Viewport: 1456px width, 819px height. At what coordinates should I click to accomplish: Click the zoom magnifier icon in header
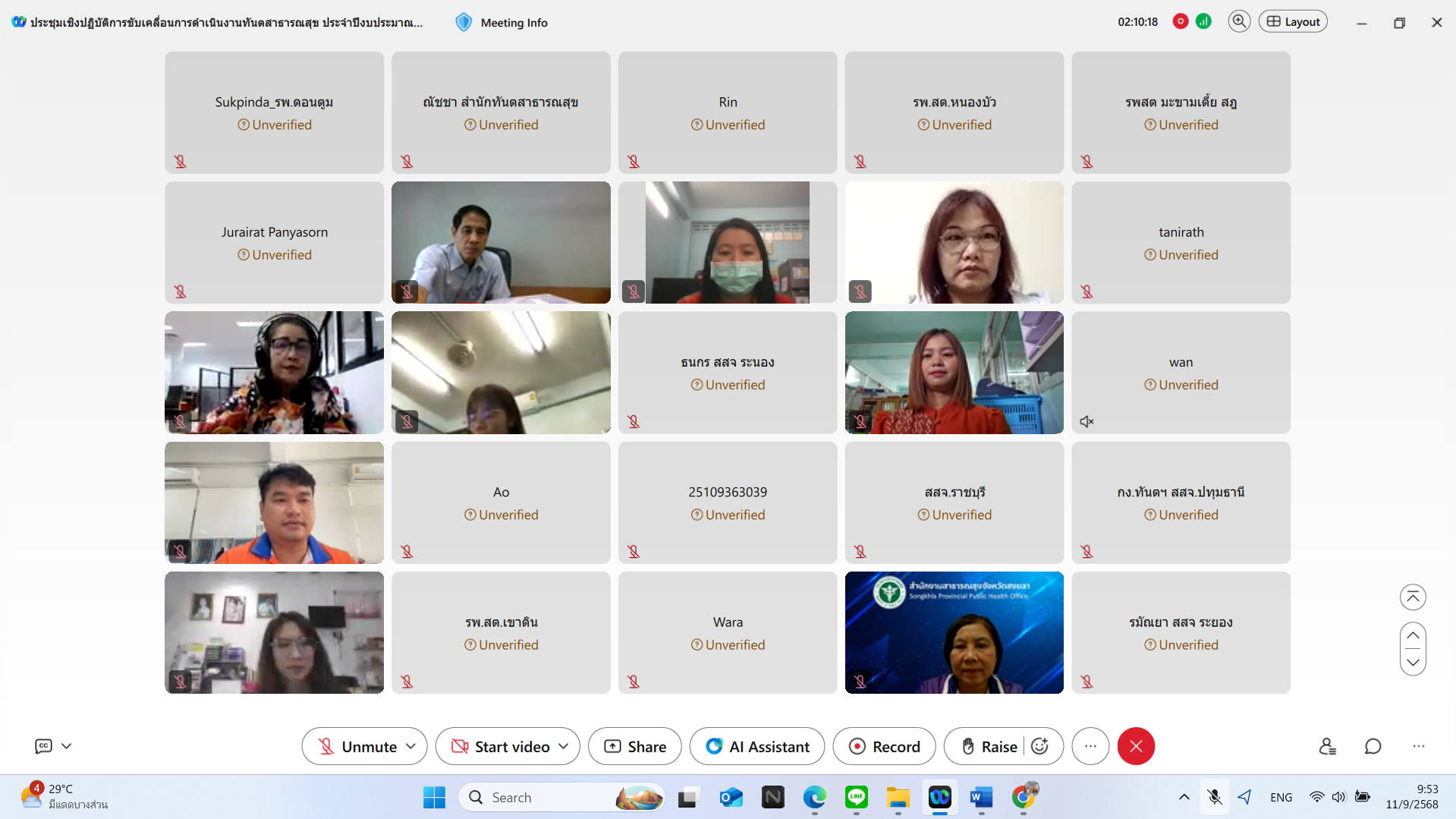[1239, 21]
